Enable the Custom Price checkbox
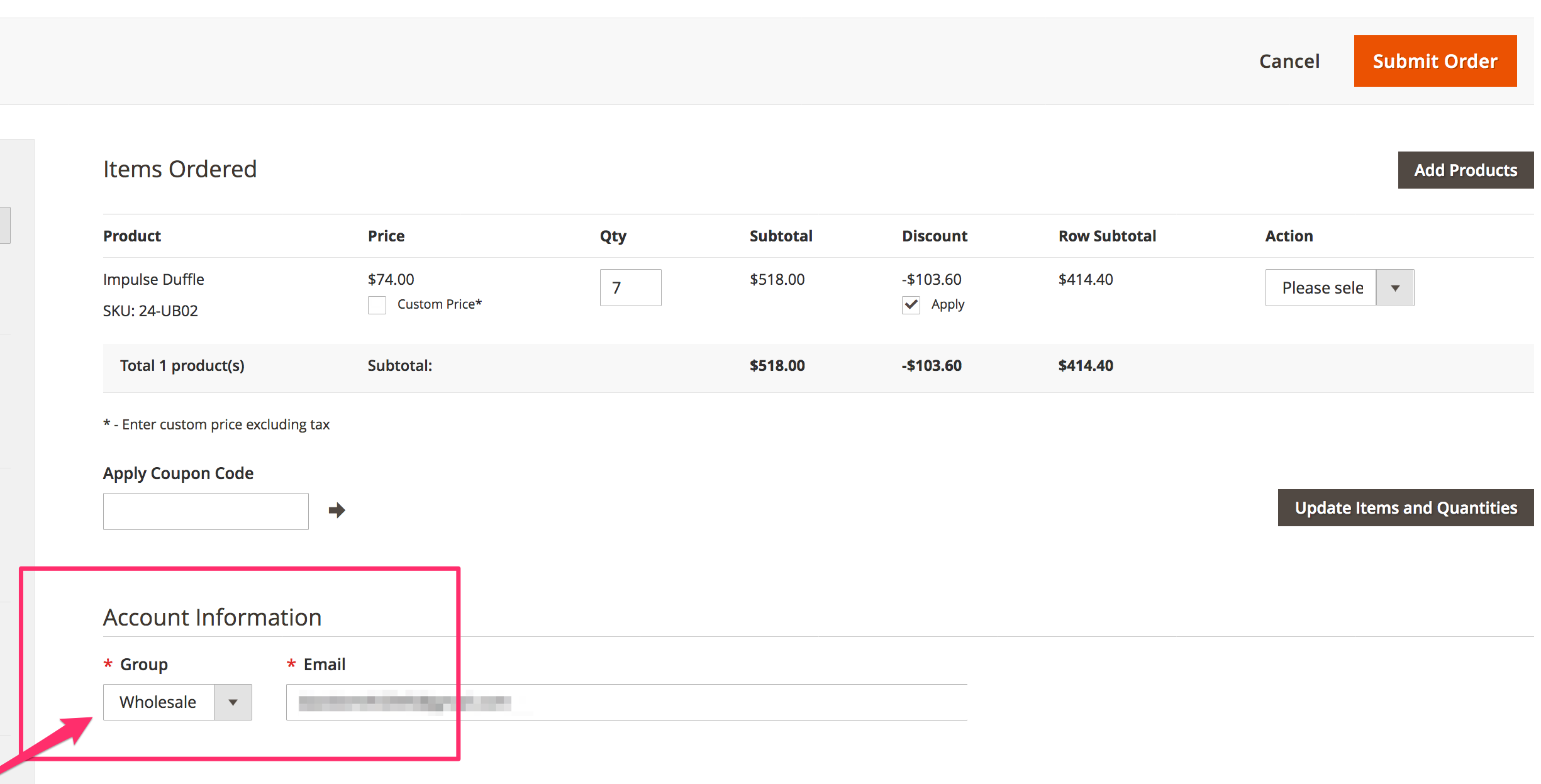This screenshot has height=784, width=1541. tap(377, 305)
